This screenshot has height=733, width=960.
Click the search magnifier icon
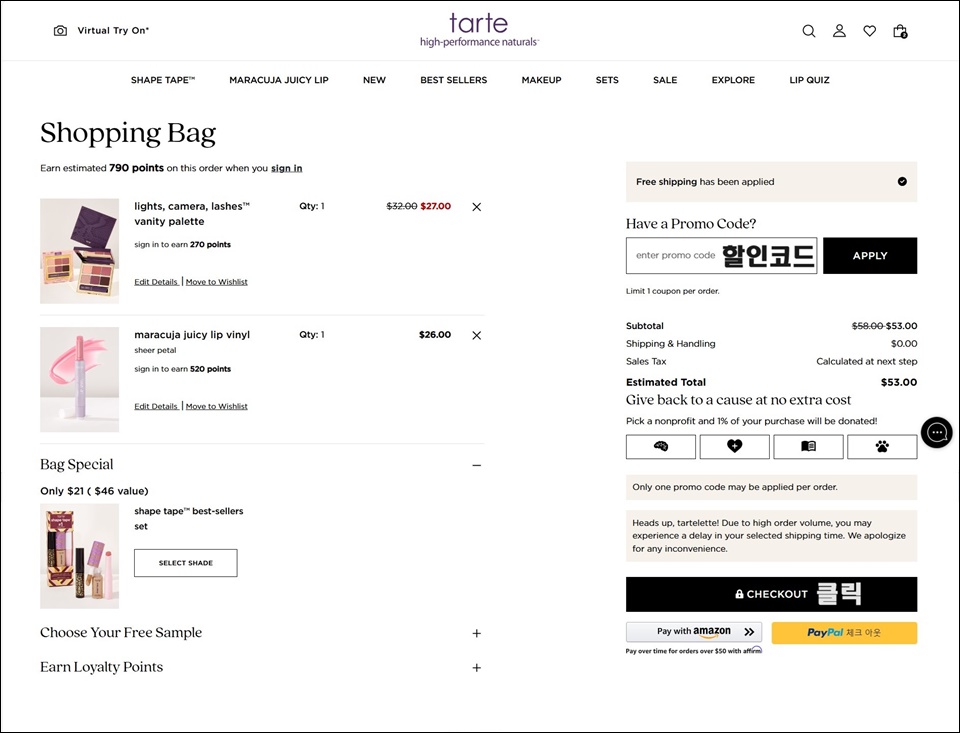pyautogui.click(x=809, y=31)
